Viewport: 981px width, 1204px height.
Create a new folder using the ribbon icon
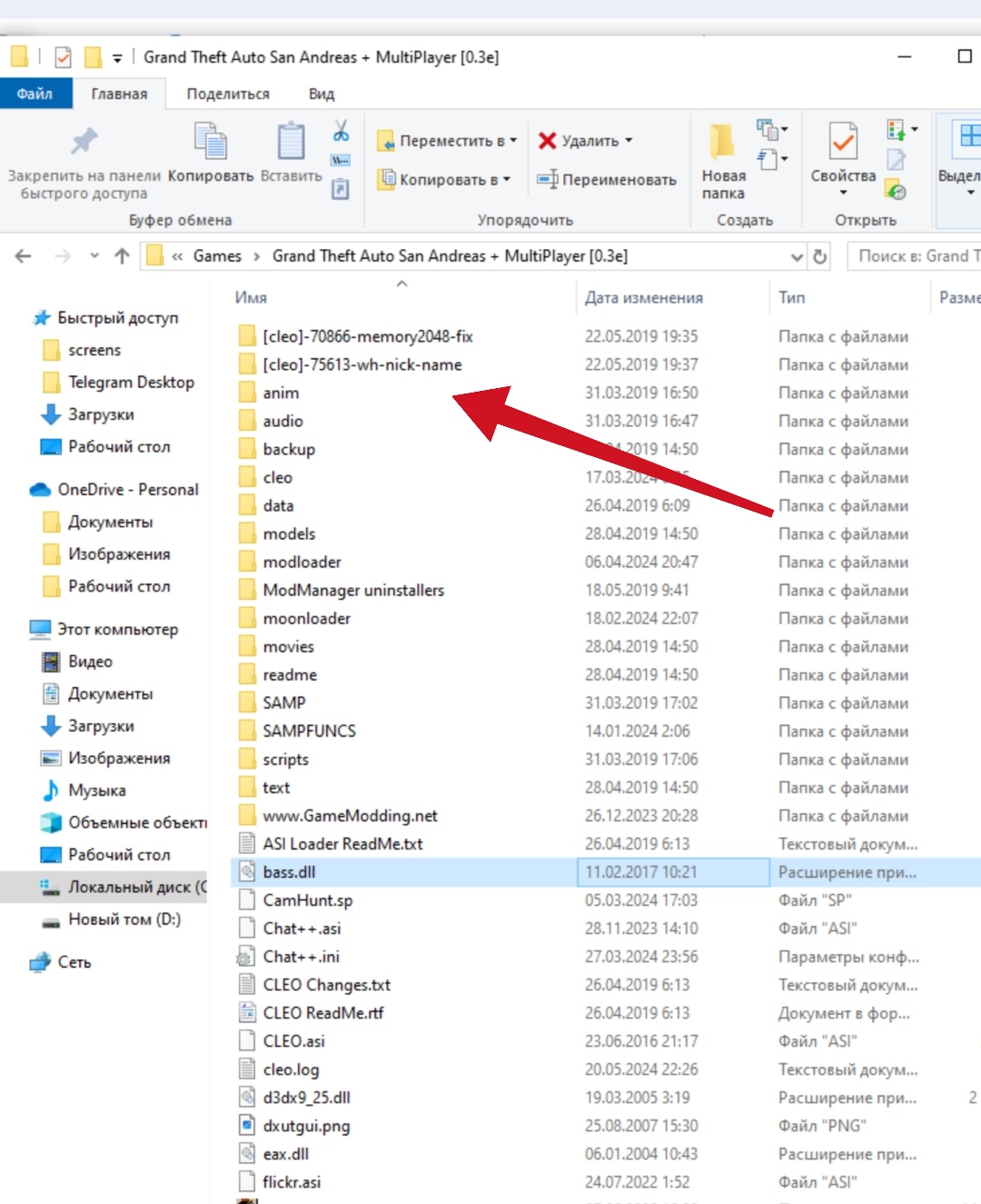point(723,144)
